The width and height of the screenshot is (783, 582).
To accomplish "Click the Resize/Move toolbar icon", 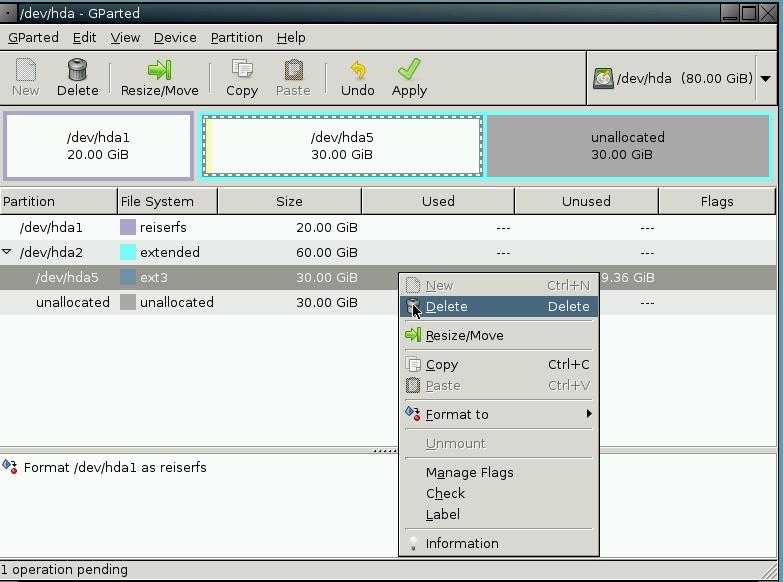I will click(x=159, y=70).
